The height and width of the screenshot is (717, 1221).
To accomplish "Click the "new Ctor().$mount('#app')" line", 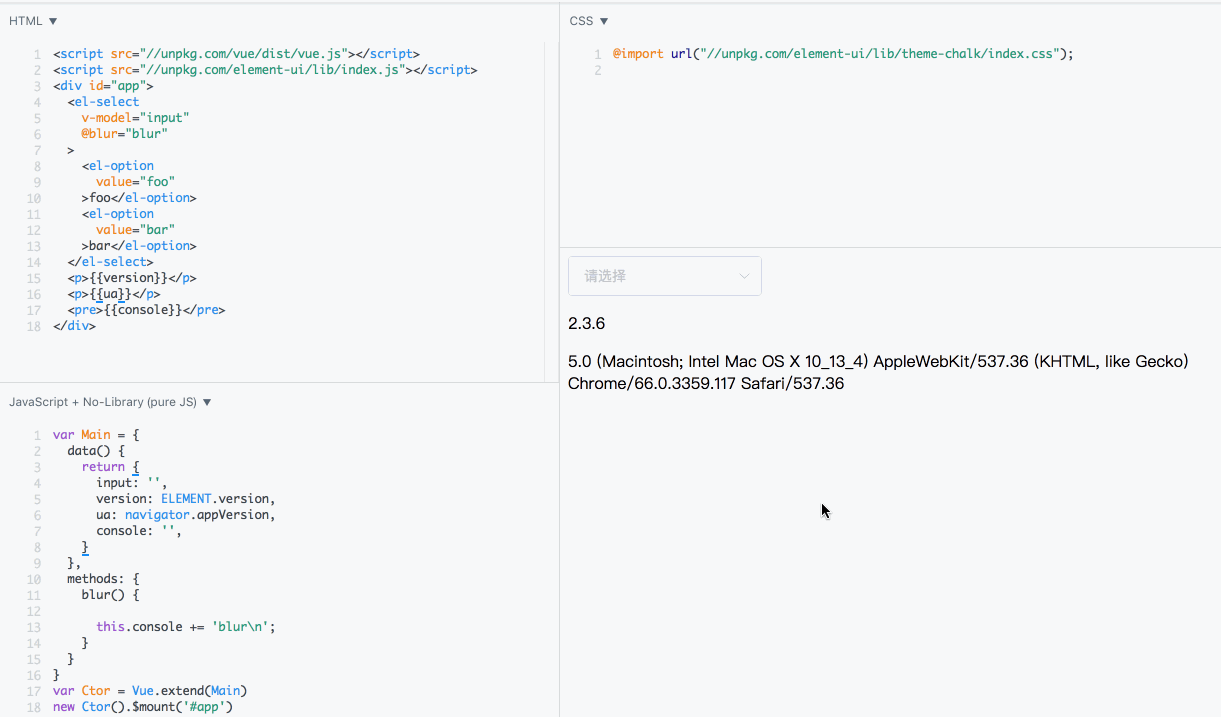I will 143,707.
